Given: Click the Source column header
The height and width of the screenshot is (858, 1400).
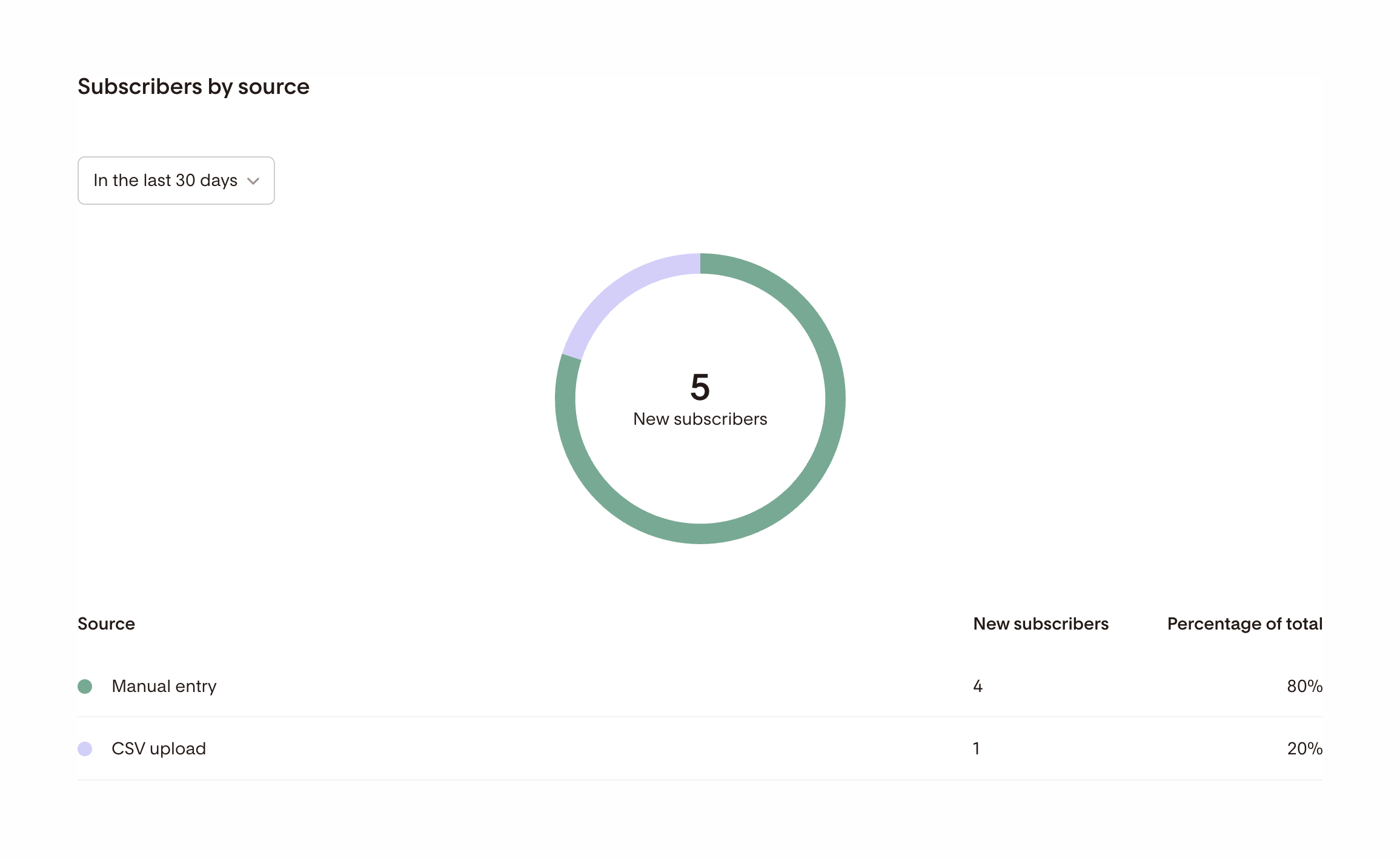Looking at the screenshot, I should [106, 624].
